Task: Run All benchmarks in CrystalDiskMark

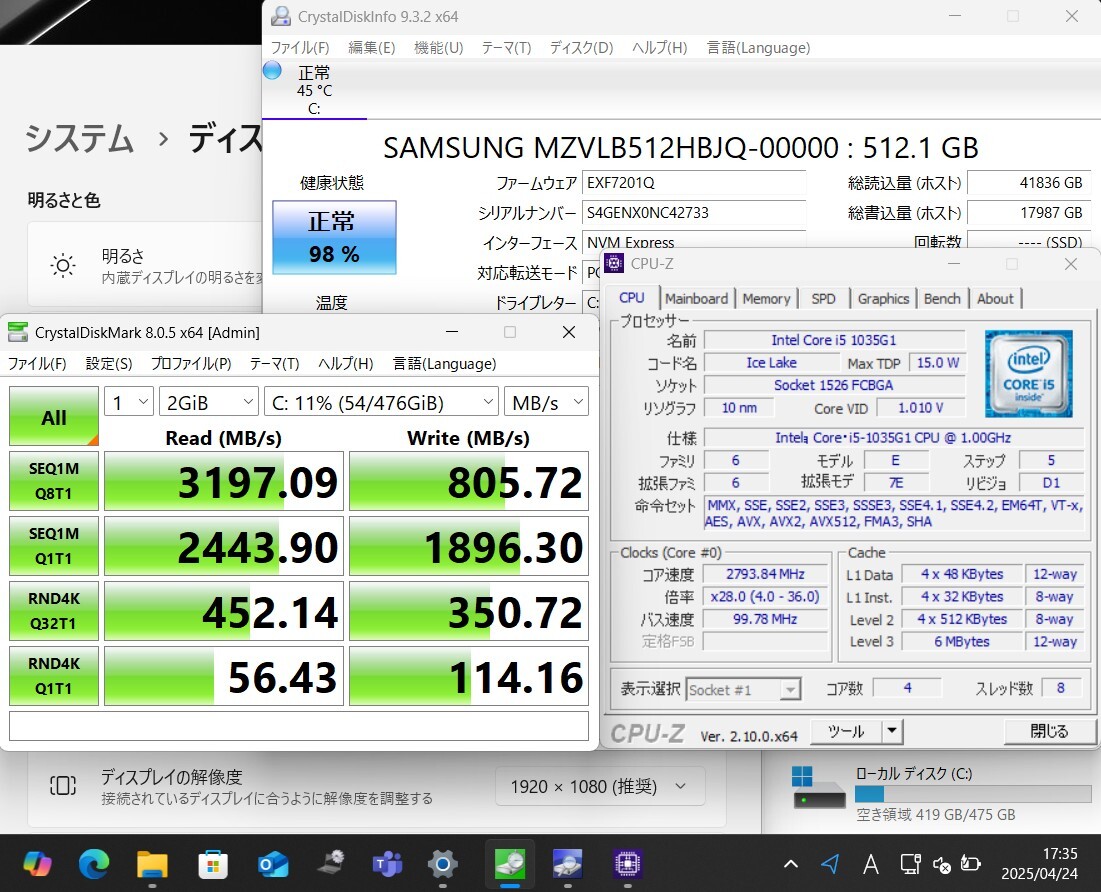Action: click(x=54, y=417)
